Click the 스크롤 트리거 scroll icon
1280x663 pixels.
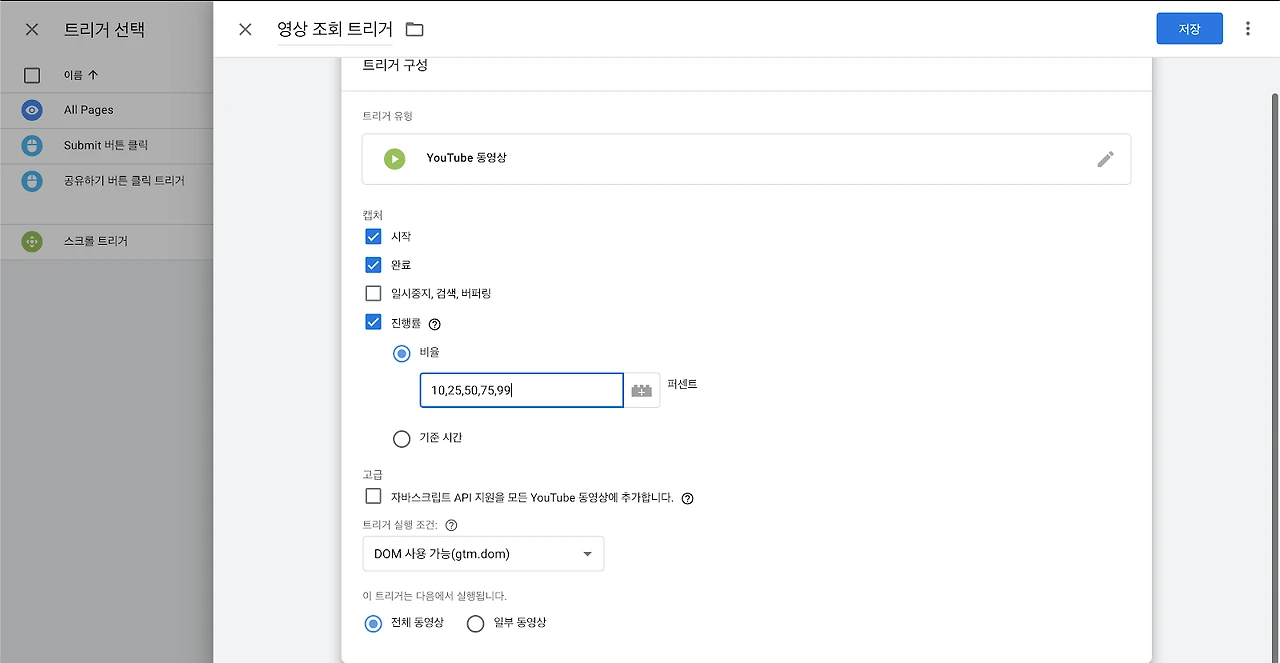coord(32,241)
